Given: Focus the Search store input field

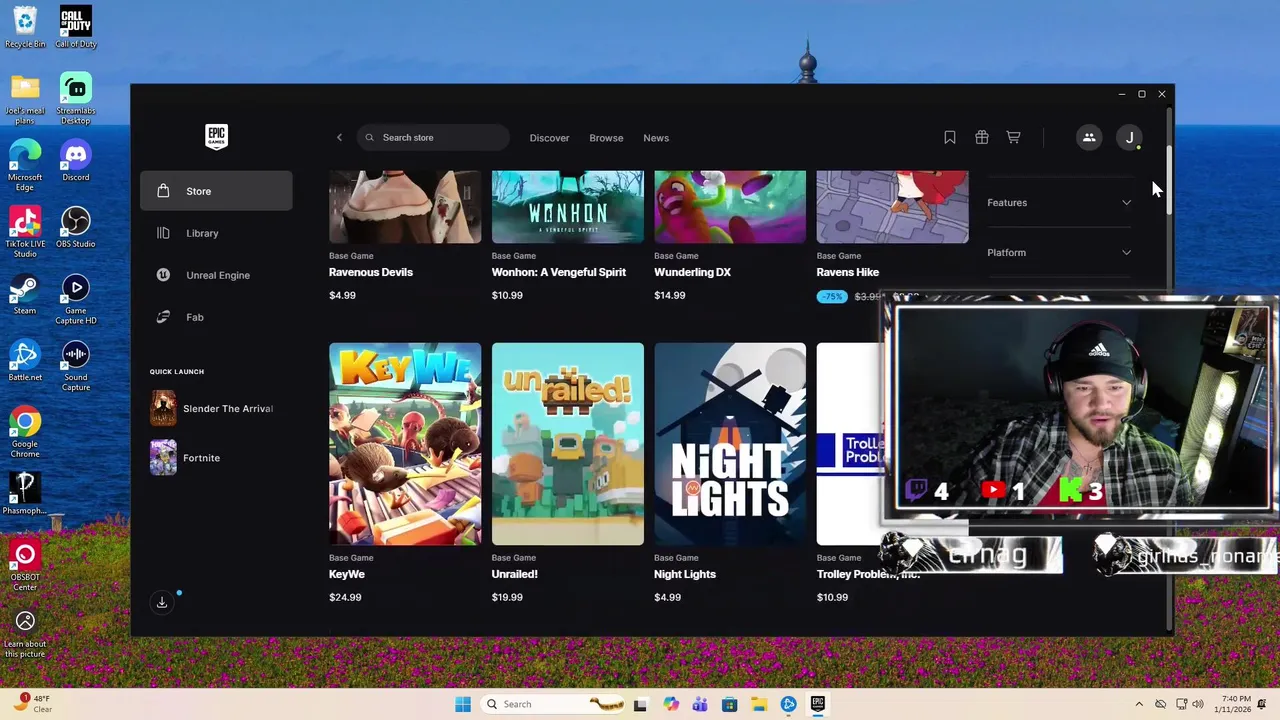Looking at the screenshot, I should pos(433,138).
